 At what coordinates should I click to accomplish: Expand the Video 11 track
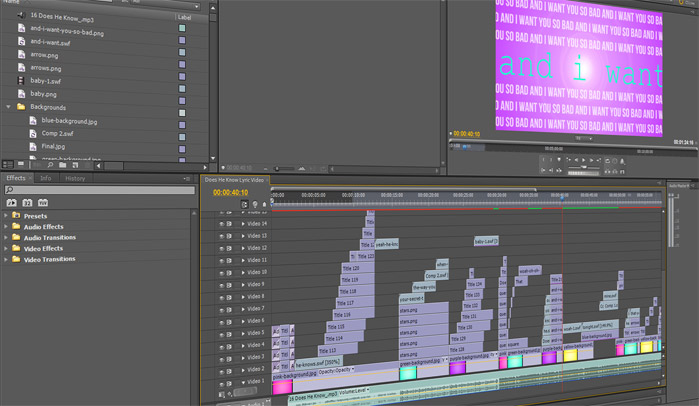(x=243, y=260)
